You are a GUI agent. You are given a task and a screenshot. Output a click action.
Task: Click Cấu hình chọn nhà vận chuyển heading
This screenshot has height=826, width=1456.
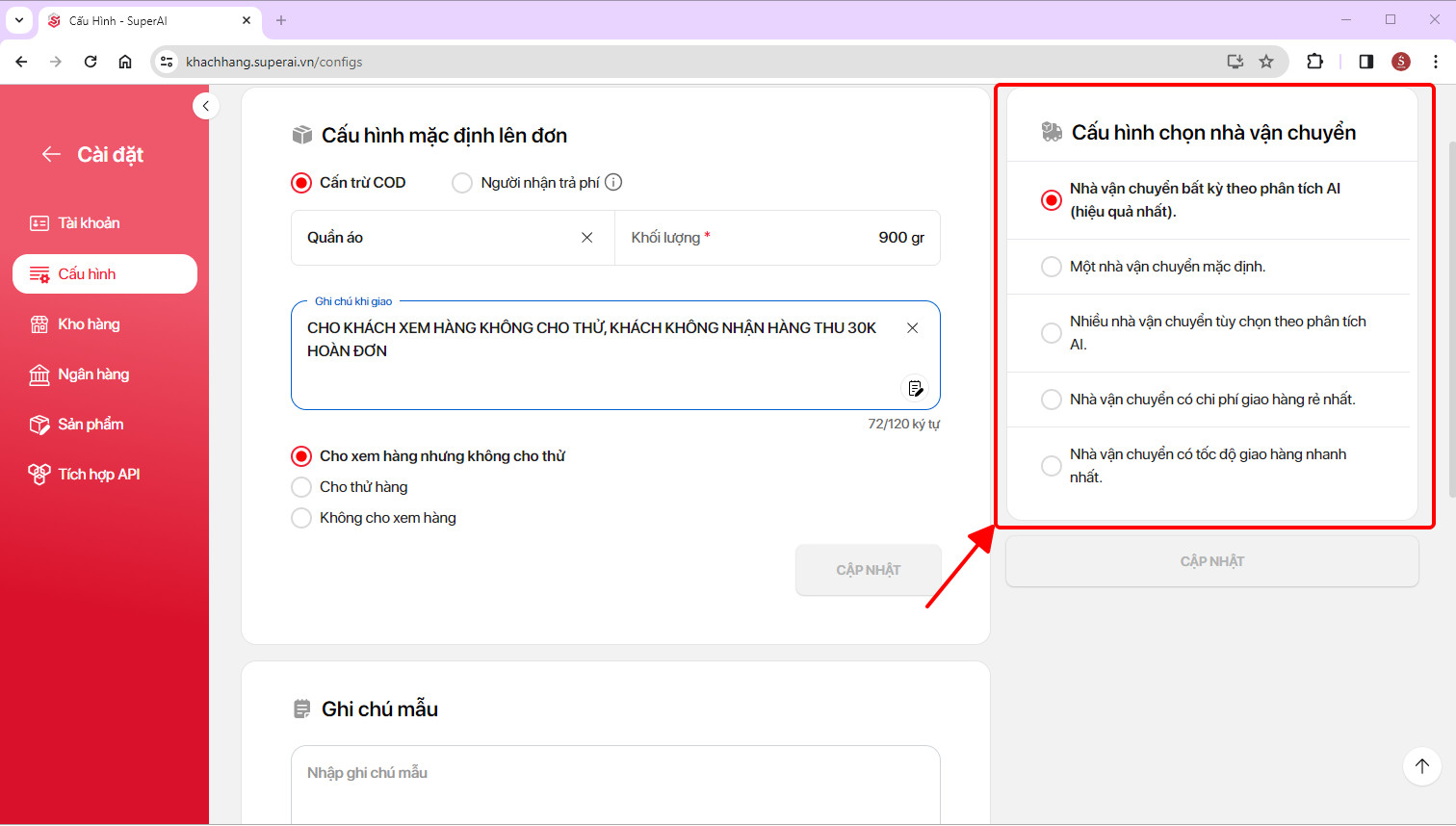click(1213, 133)
